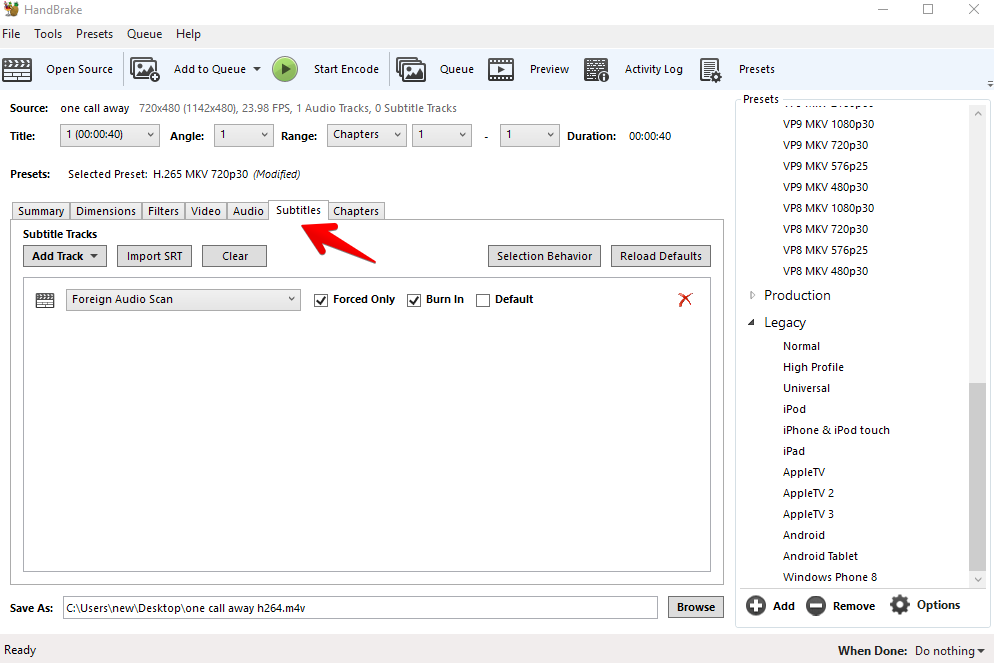Click the presets scrollbar down arrow
This screenshot has height=663, width=994.
coord(978,579)
